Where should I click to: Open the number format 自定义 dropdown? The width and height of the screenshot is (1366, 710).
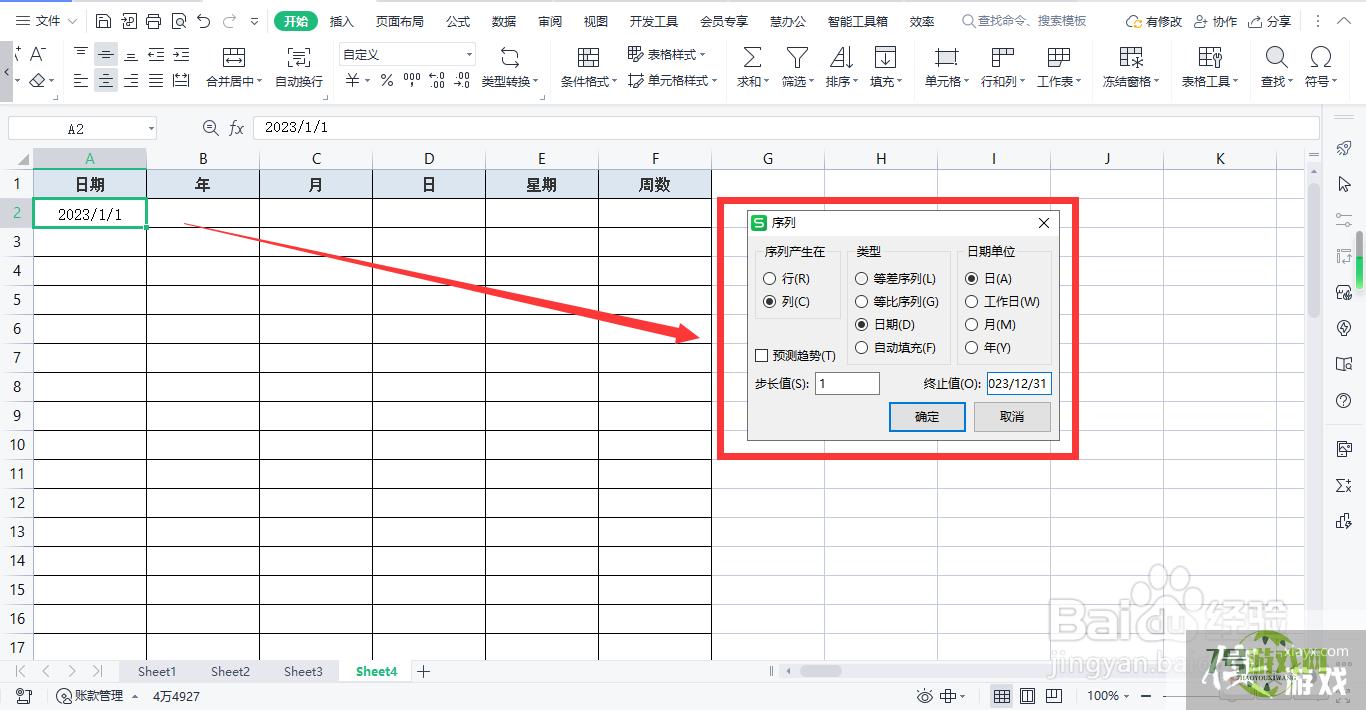point(469,55)
